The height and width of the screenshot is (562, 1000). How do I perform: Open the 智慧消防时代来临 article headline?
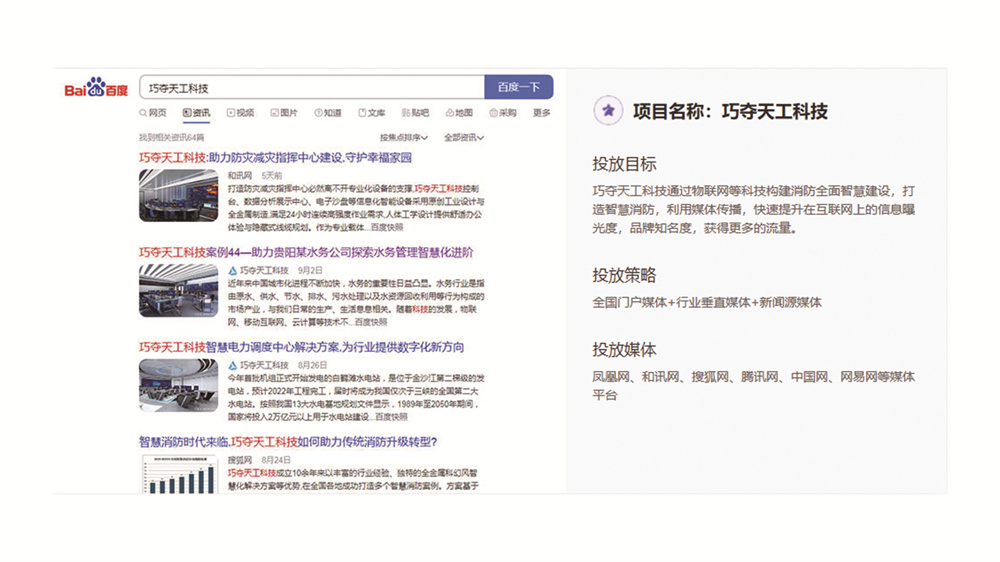click(288, 441)
